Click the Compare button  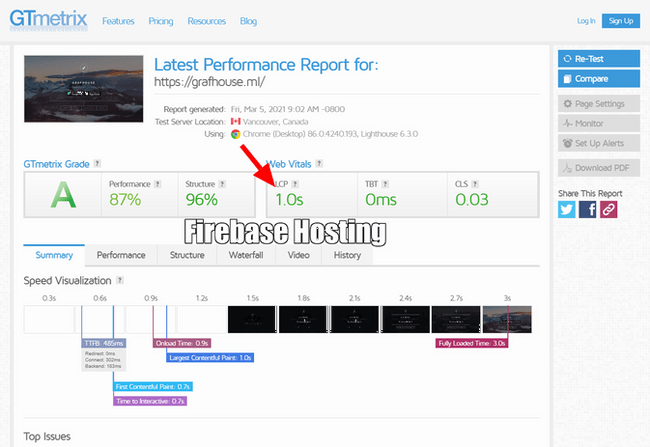[x=599, y=79]
